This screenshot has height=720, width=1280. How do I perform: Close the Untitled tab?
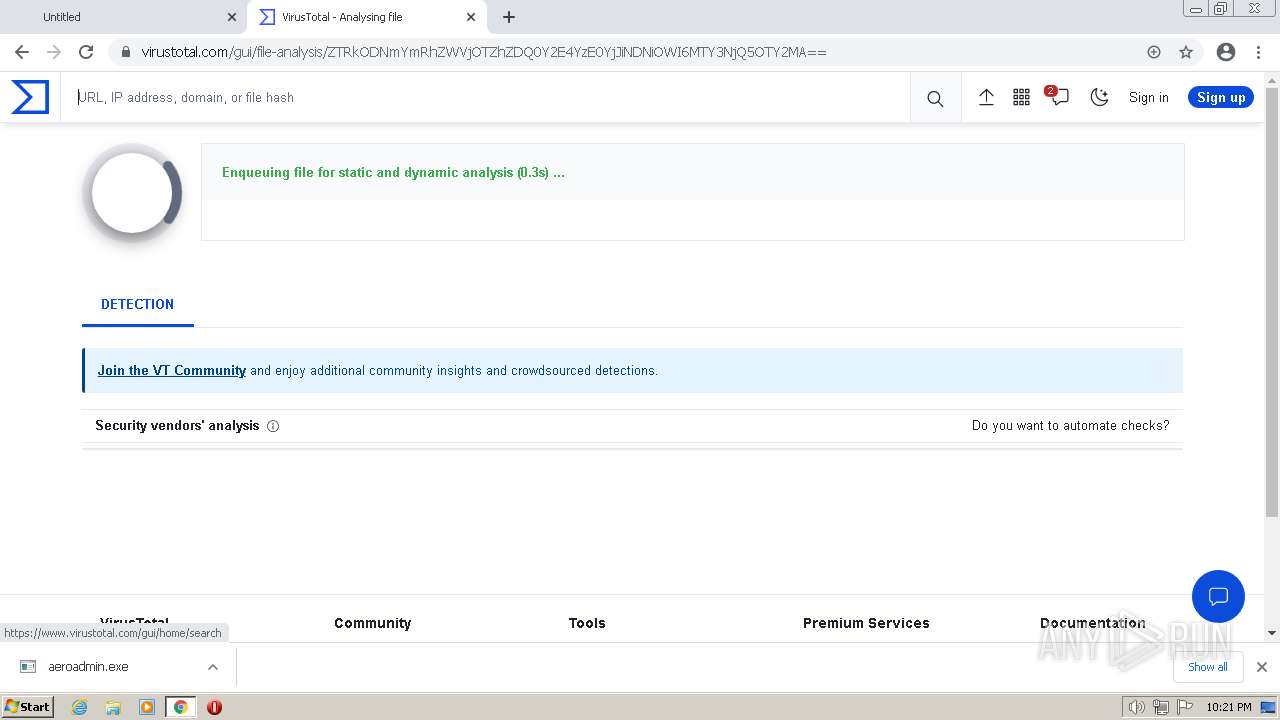[232, 17]
